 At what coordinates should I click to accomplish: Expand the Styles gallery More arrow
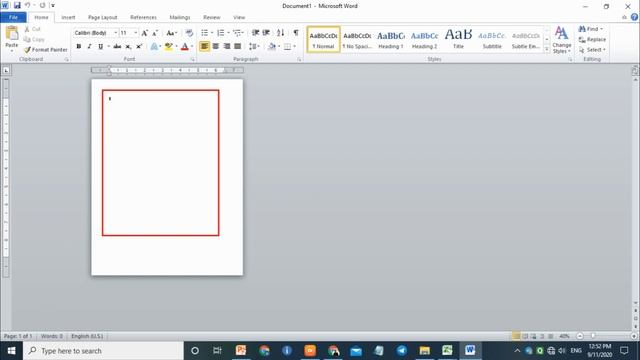click(x=547, y=49)
